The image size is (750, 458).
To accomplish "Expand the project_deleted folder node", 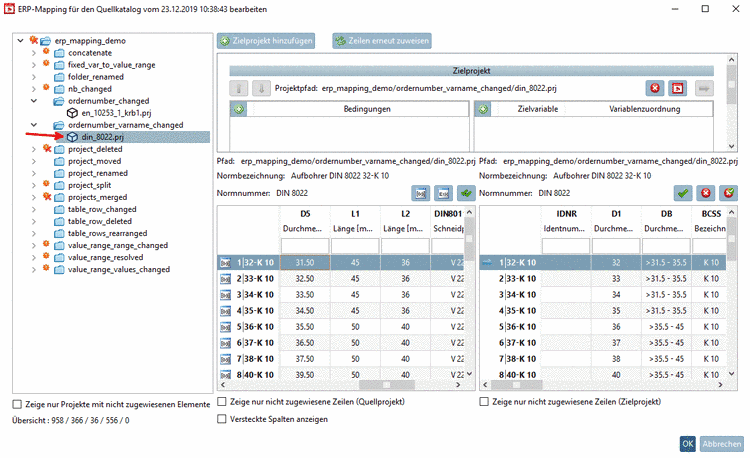I will [34, 149].
